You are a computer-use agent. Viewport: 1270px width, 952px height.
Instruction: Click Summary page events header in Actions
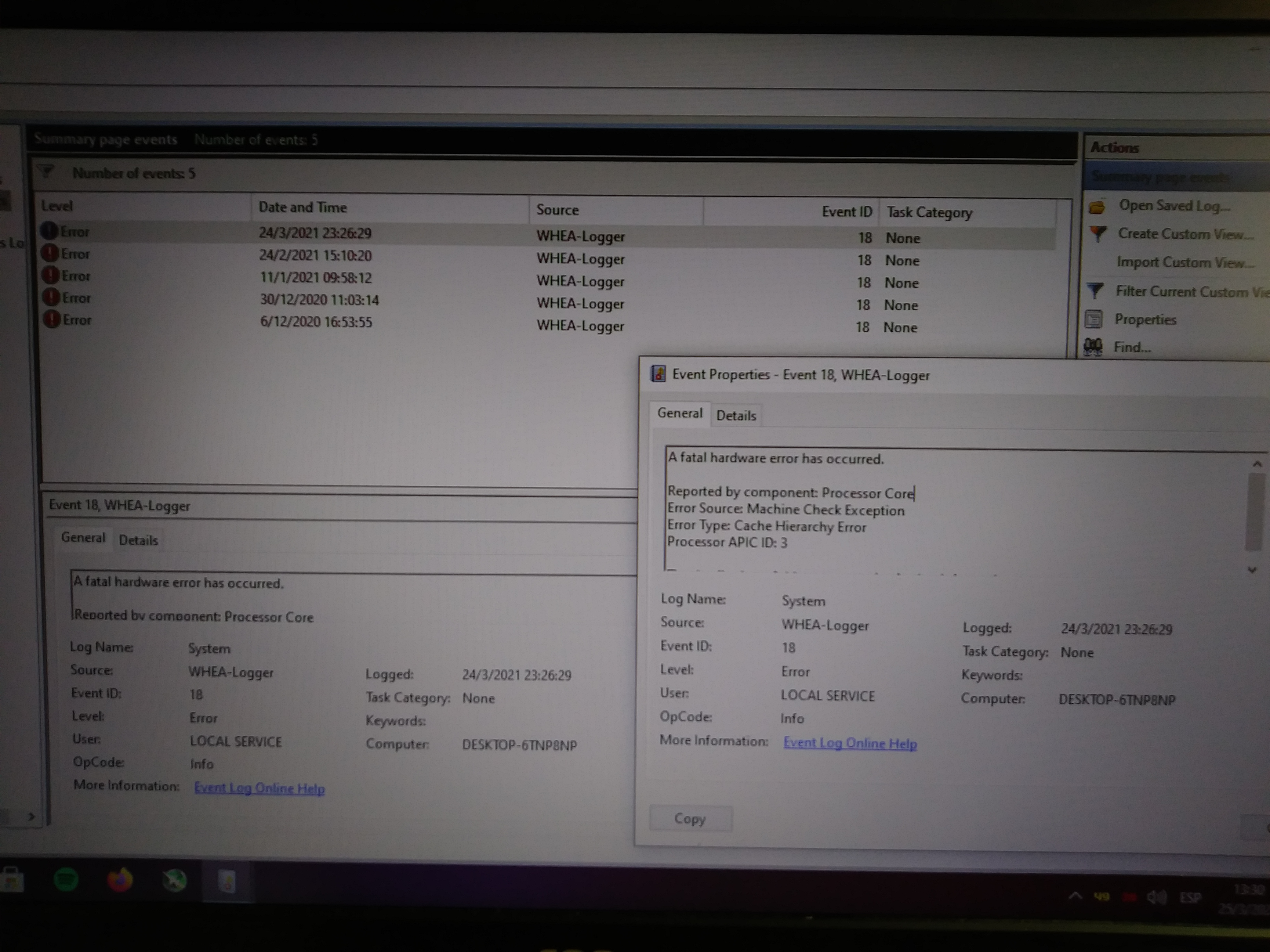[x=1177, y=176]
